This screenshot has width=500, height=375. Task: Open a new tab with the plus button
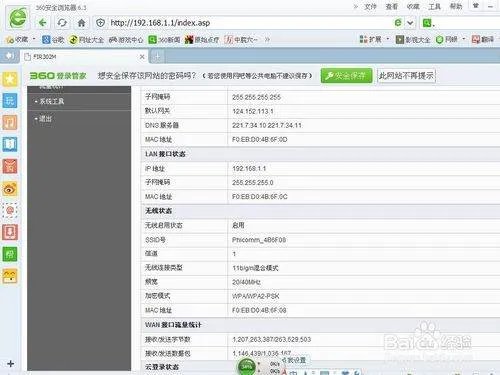tap(157, 57)
